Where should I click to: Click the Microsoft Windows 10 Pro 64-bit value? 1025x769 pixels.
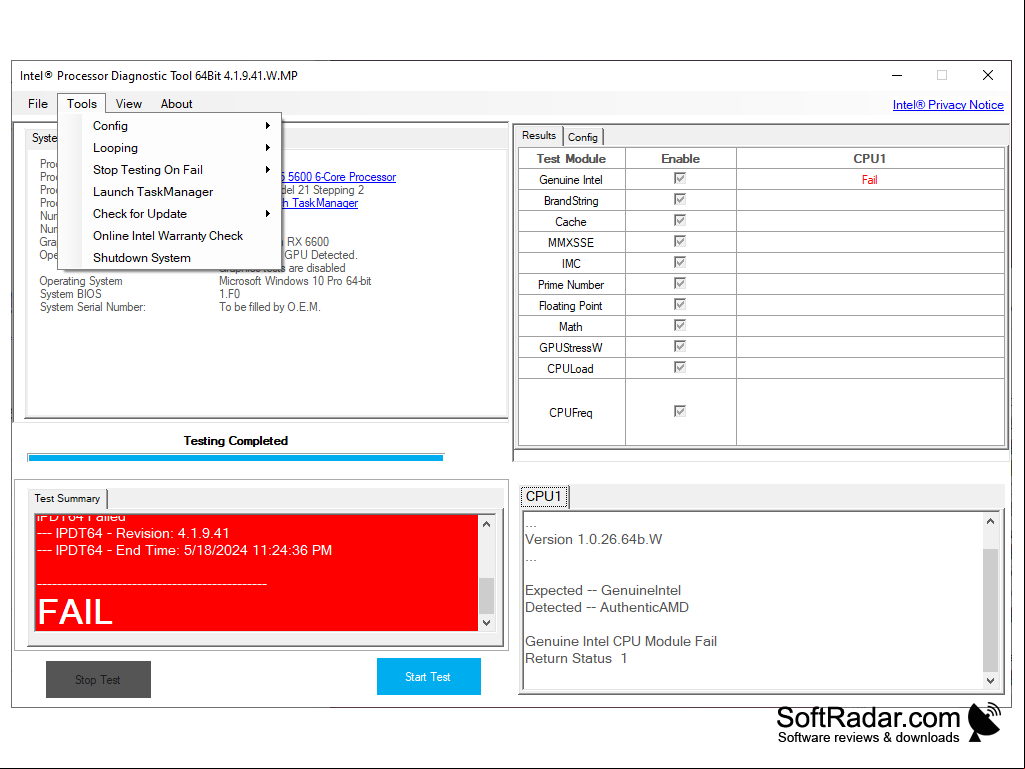click(x=295, y=281)
